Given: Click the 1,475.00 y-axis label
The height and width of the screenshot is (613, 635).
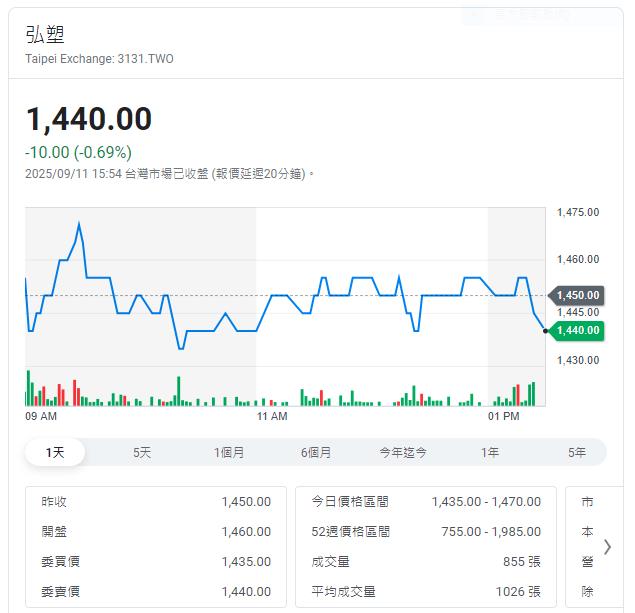Looking at the screenshot, I should 578,212.
